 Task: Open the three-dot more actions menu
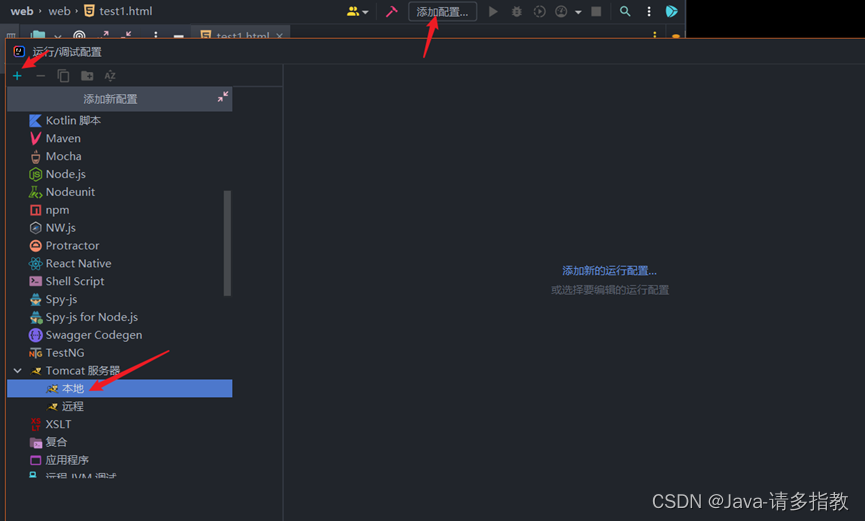[x=649, y=11]
